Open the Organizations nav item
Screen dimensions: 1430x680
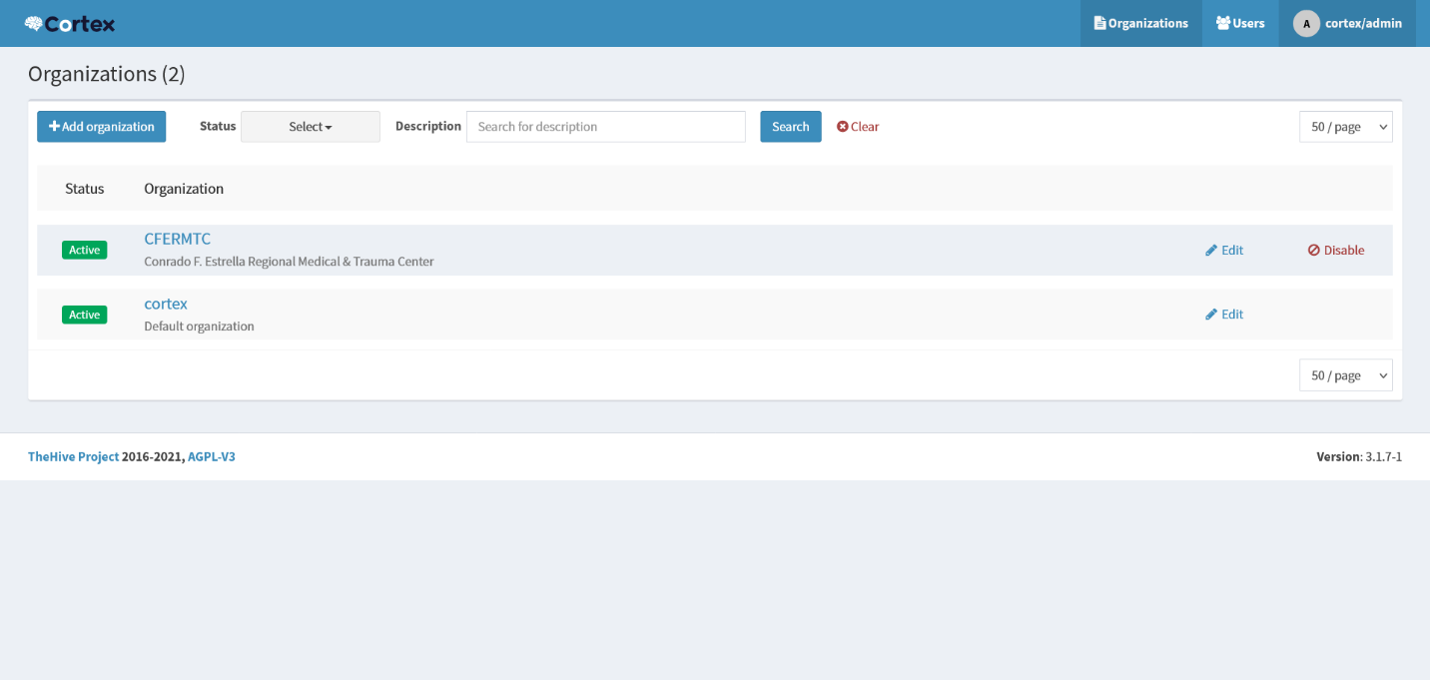[1141, 23]
